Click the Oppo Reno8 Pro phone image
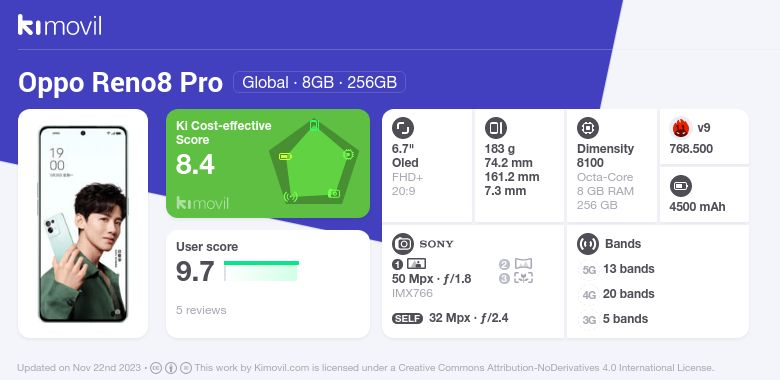The image size is (780, 380). click(83, 224)
